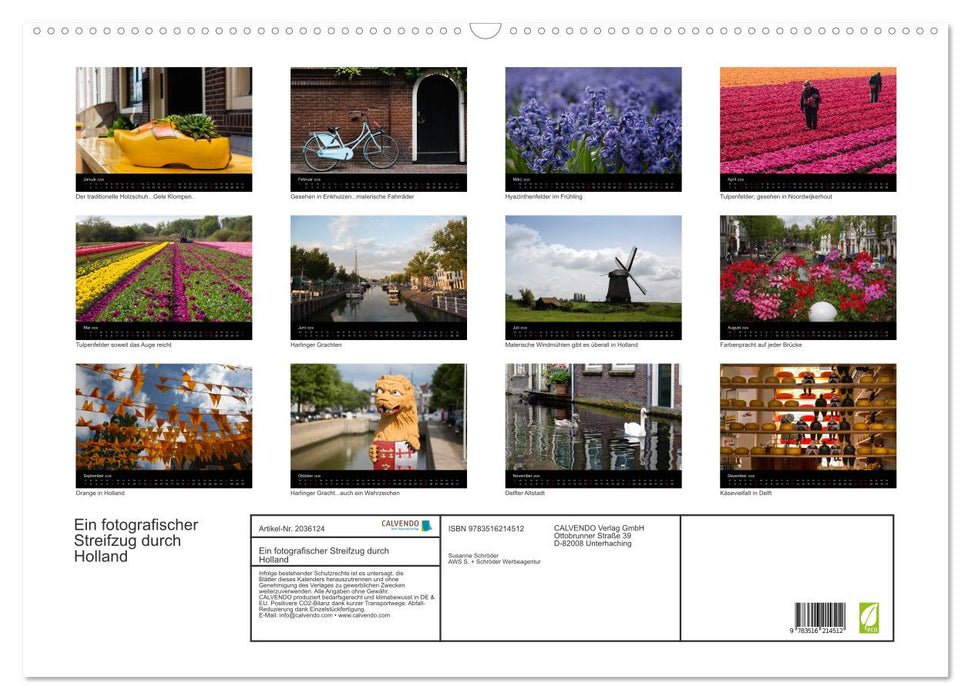Click the CALVENDO Verlag GmbH address block

(600, 536)
